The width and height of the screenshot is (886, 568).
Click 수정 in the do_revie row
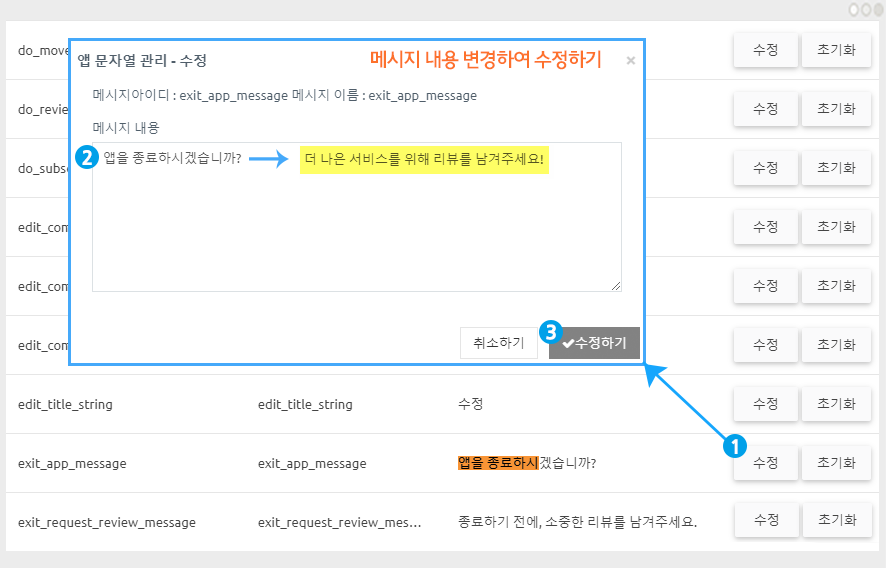click(765, 109)
